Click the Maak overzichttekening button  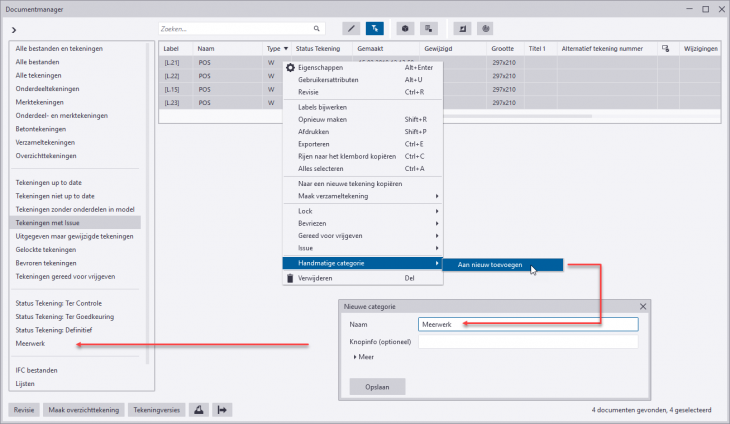[x=84, y=409]
